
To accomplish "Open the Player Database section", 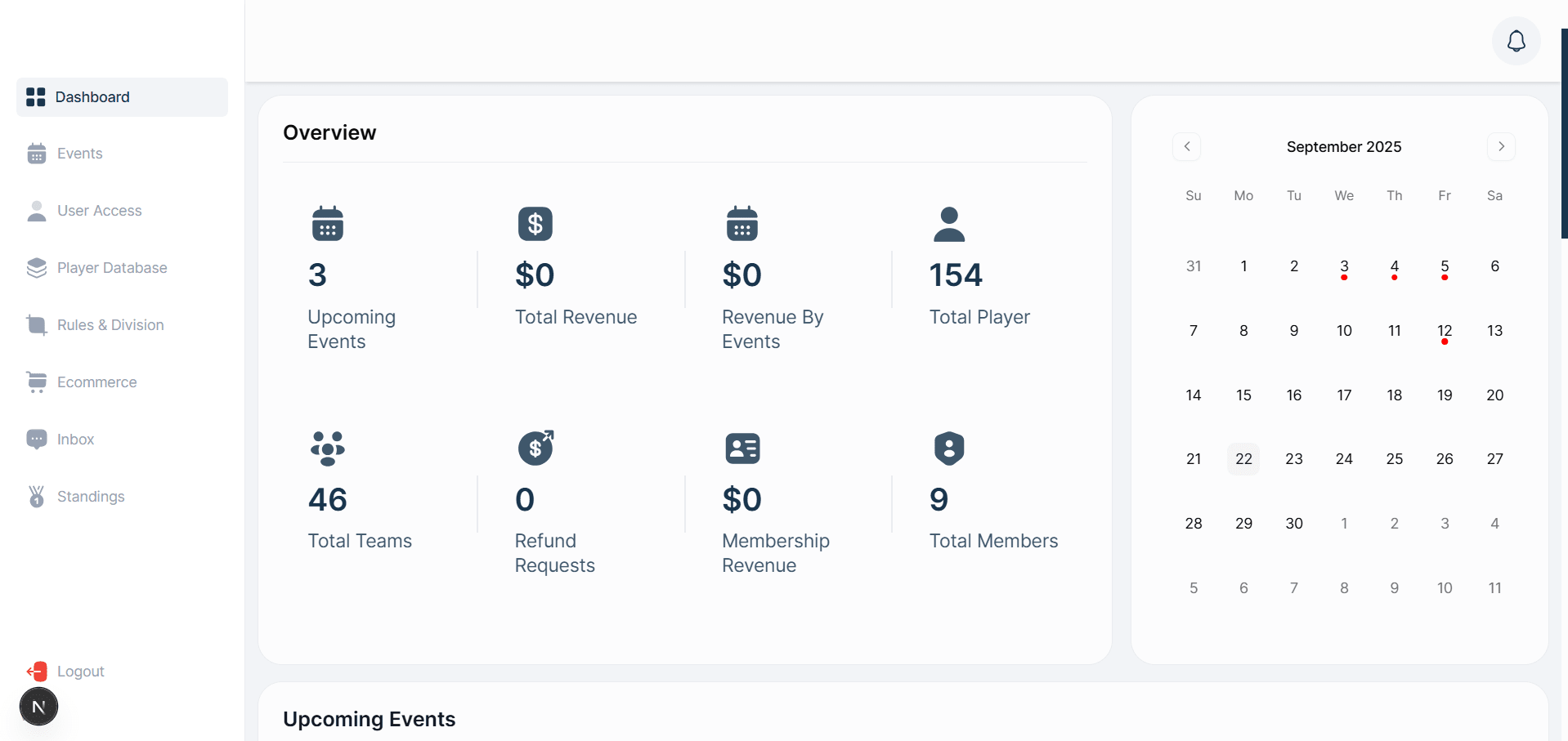I will 112,268.
